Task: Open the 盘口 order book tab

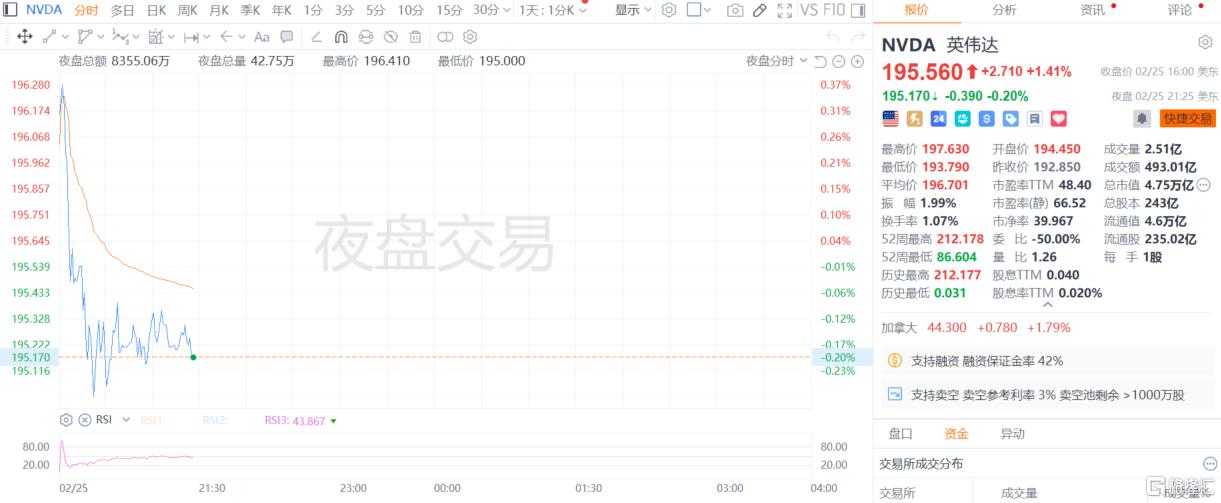Action: 900,433
